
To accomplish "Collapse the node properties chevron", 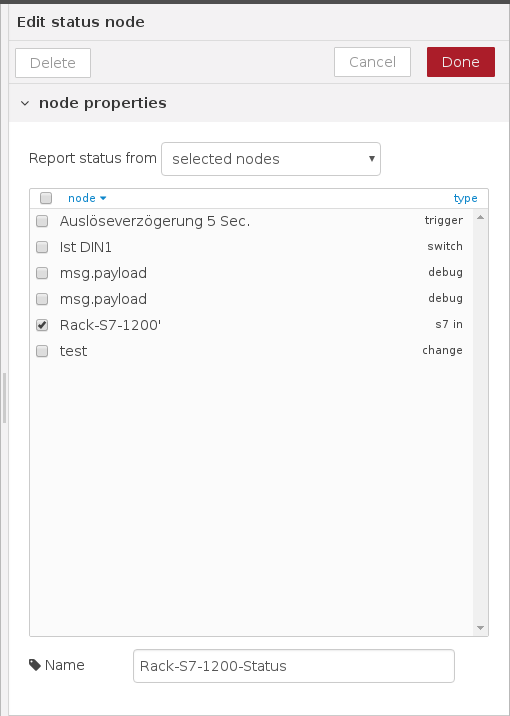I will (x=25, y=104).
